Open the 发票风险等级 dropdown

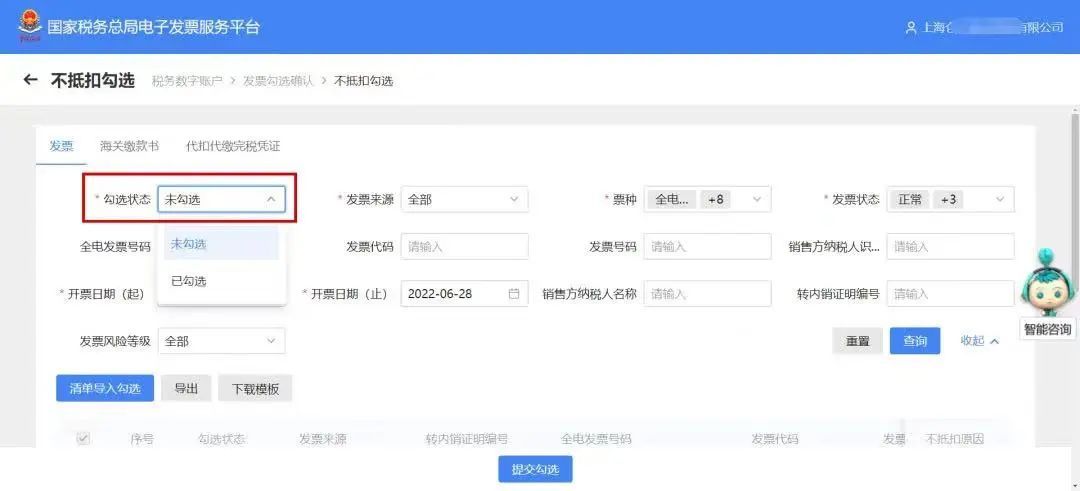[x=221, y=341]
